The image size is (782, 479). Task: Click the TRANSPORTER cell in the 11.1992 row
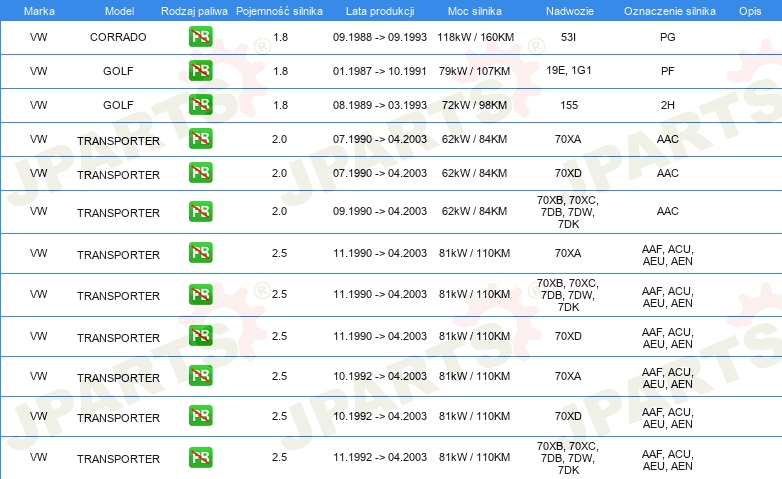pos(118,459)
